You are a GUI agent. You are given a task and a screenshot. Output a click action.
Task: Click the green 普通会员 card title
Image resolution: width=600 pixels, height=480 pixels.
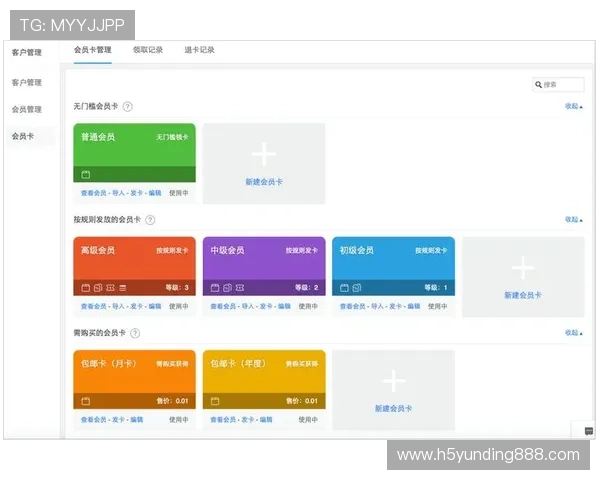(x=98, y=137)
